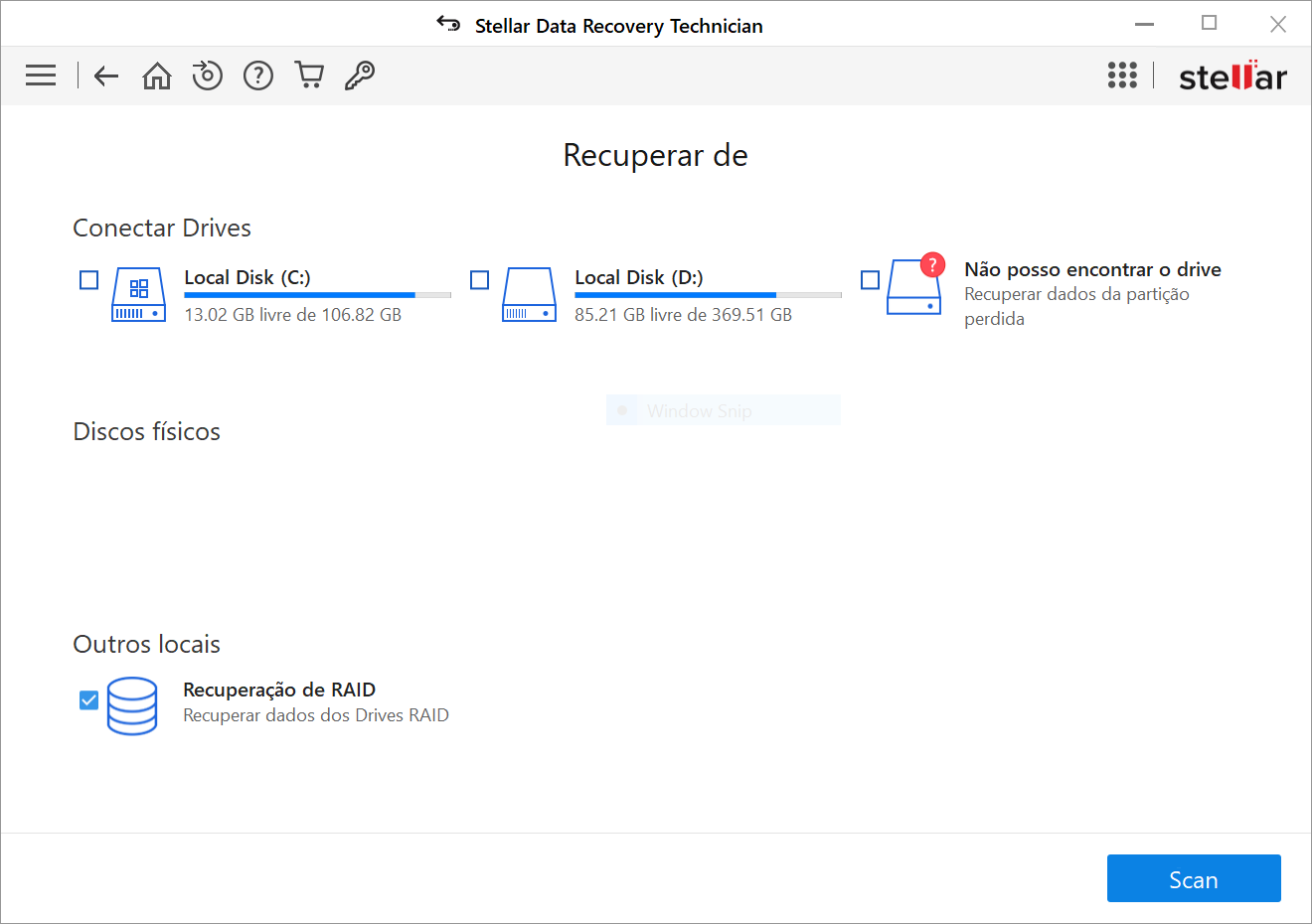Click 'Recuperar dados dos Drives RAID' text
This screenshot has width=1312, height=924.
[316, 715]
